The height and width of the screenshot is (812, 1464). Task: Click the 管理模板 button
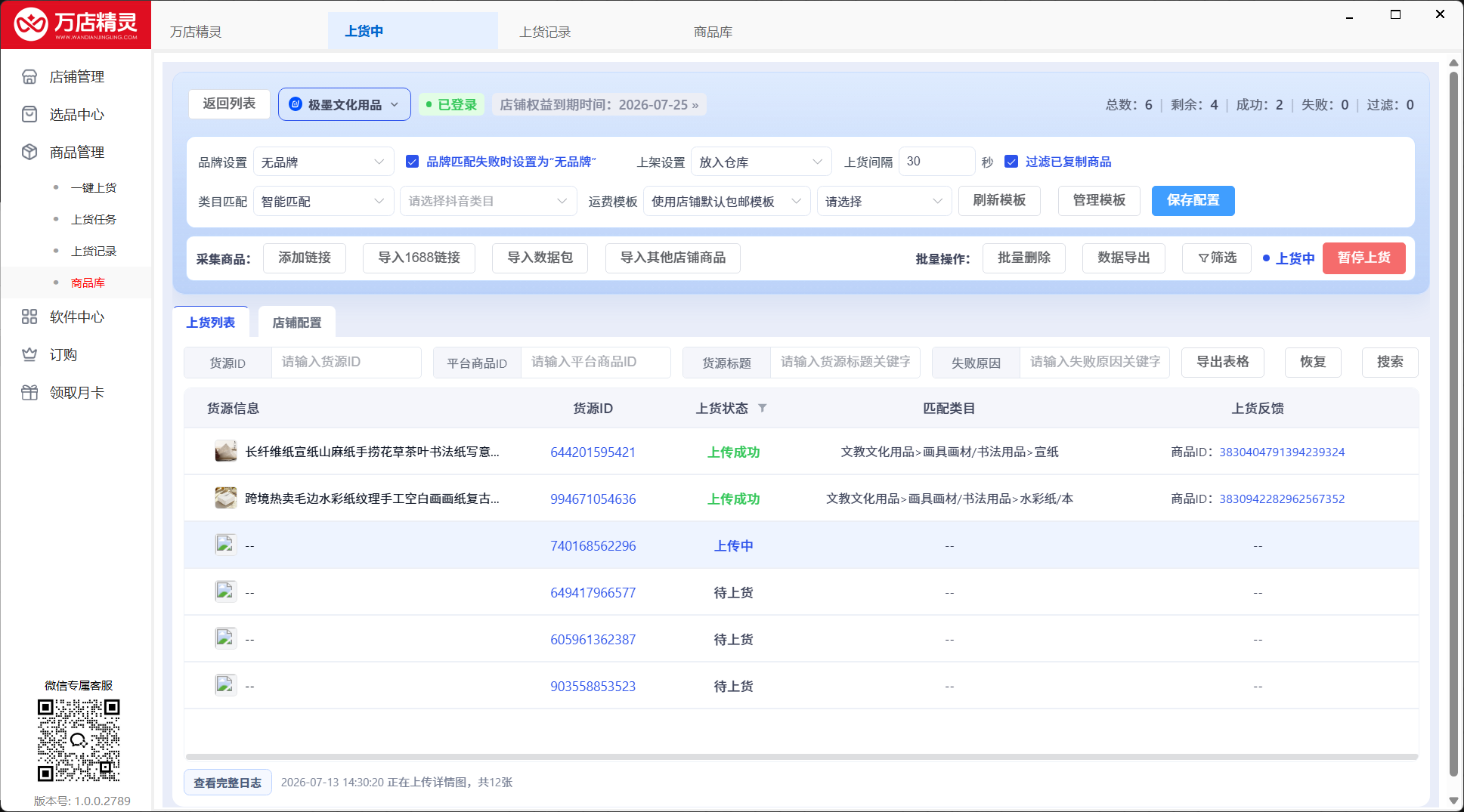1099,200
